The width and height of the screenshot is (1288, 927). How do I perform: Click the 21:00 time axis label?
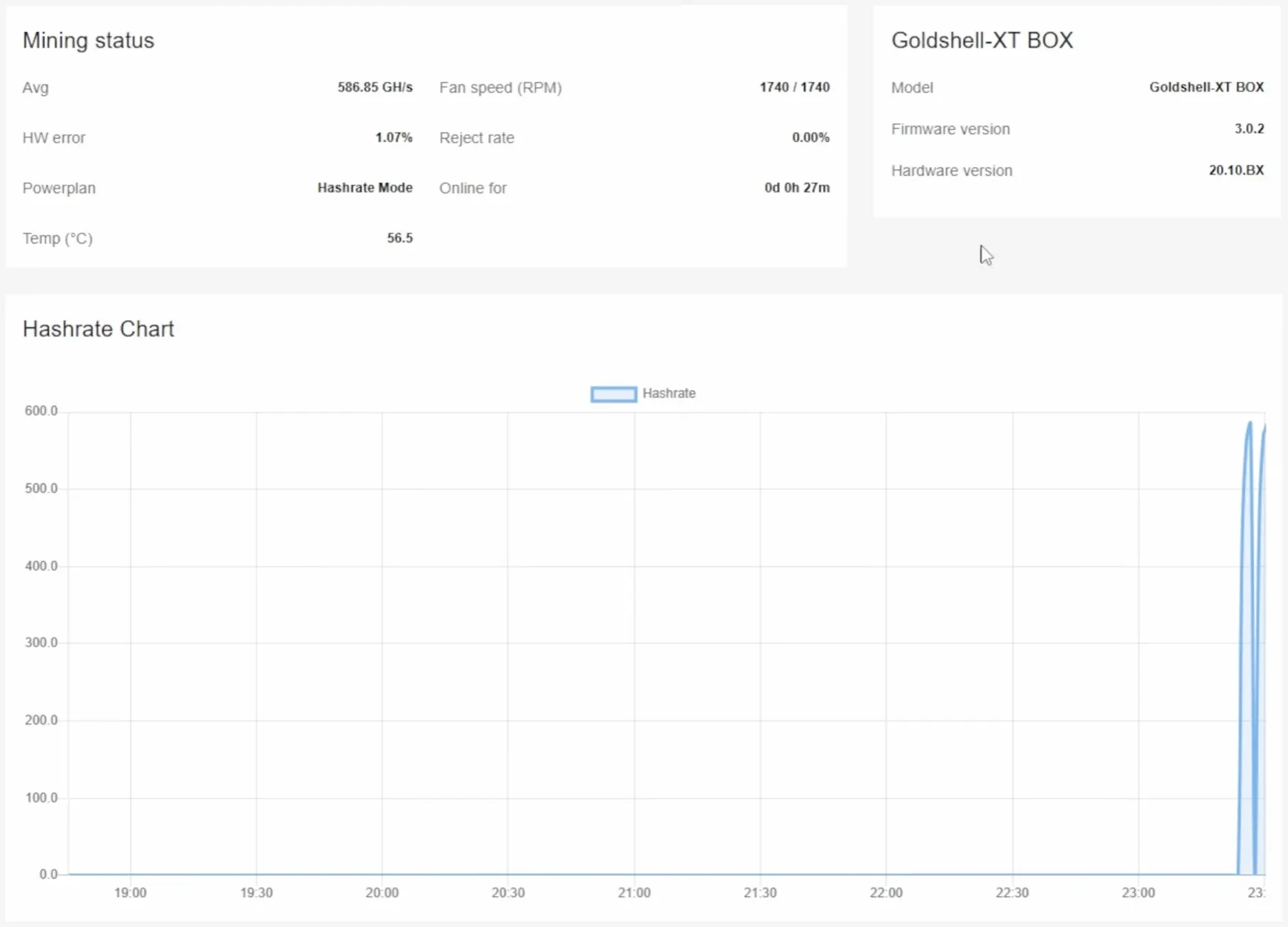[x=634, y=893]
